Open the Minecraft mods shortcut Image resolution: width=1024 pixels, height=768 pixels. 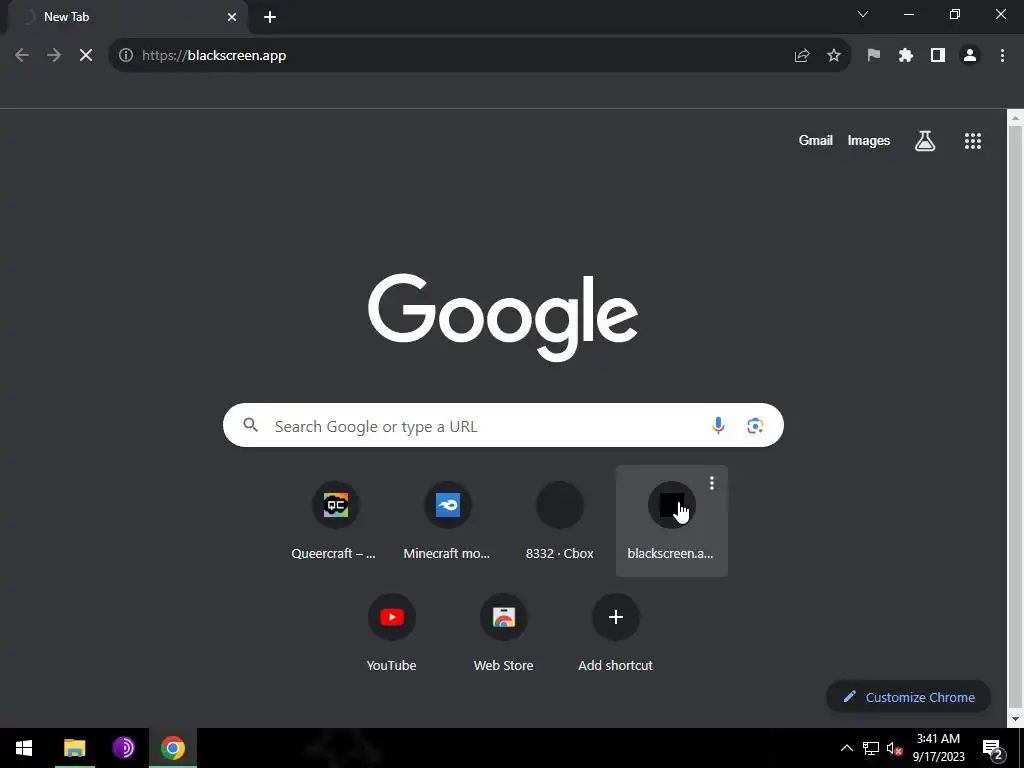pyautogui.click(x=447, y=521)
